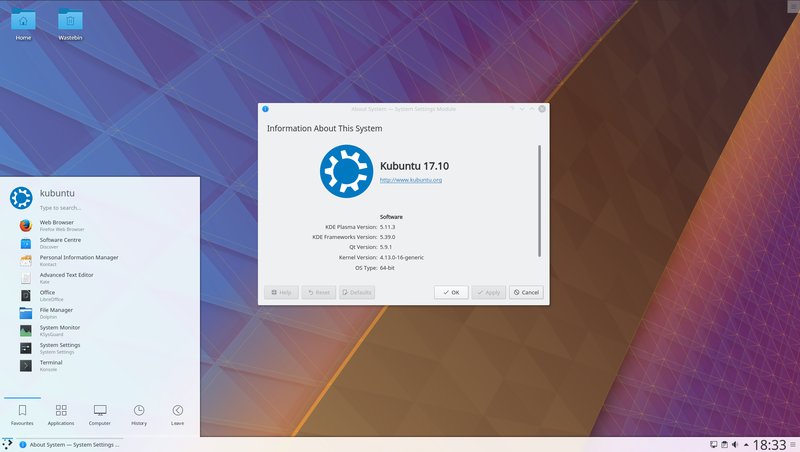Image resolution: width=800 pixels, height=452 pixels.
Task: Open the display/device notifier tray icon
Action: (x=714, y=445)
